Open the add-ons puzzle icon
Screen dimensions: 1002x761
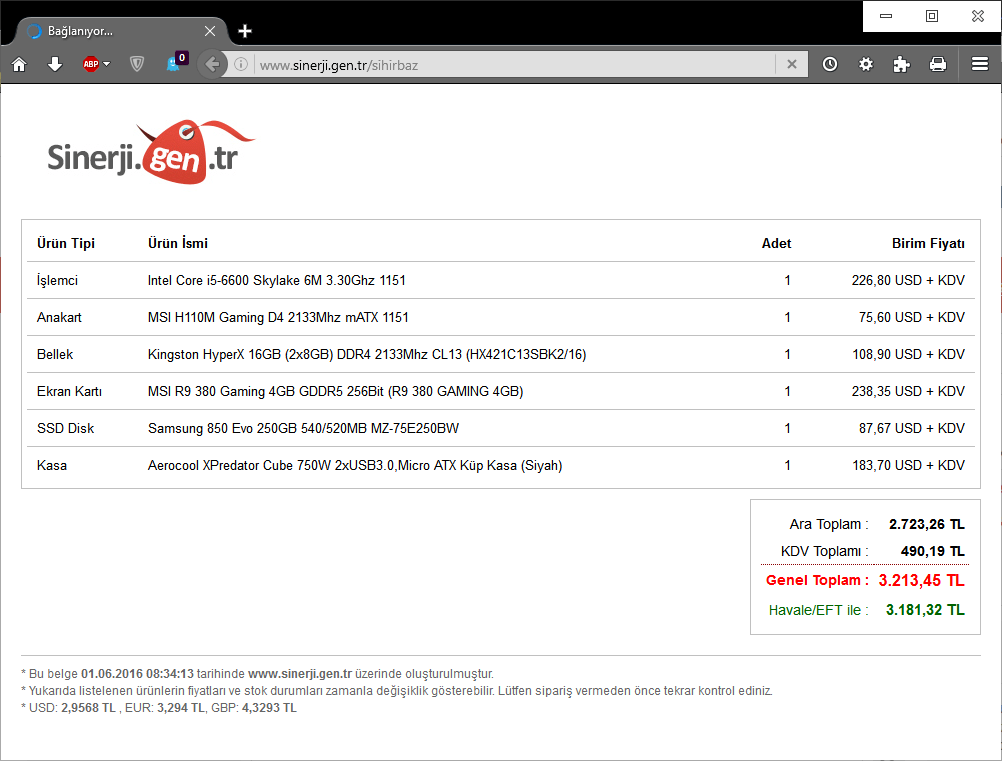click(902, 64)
